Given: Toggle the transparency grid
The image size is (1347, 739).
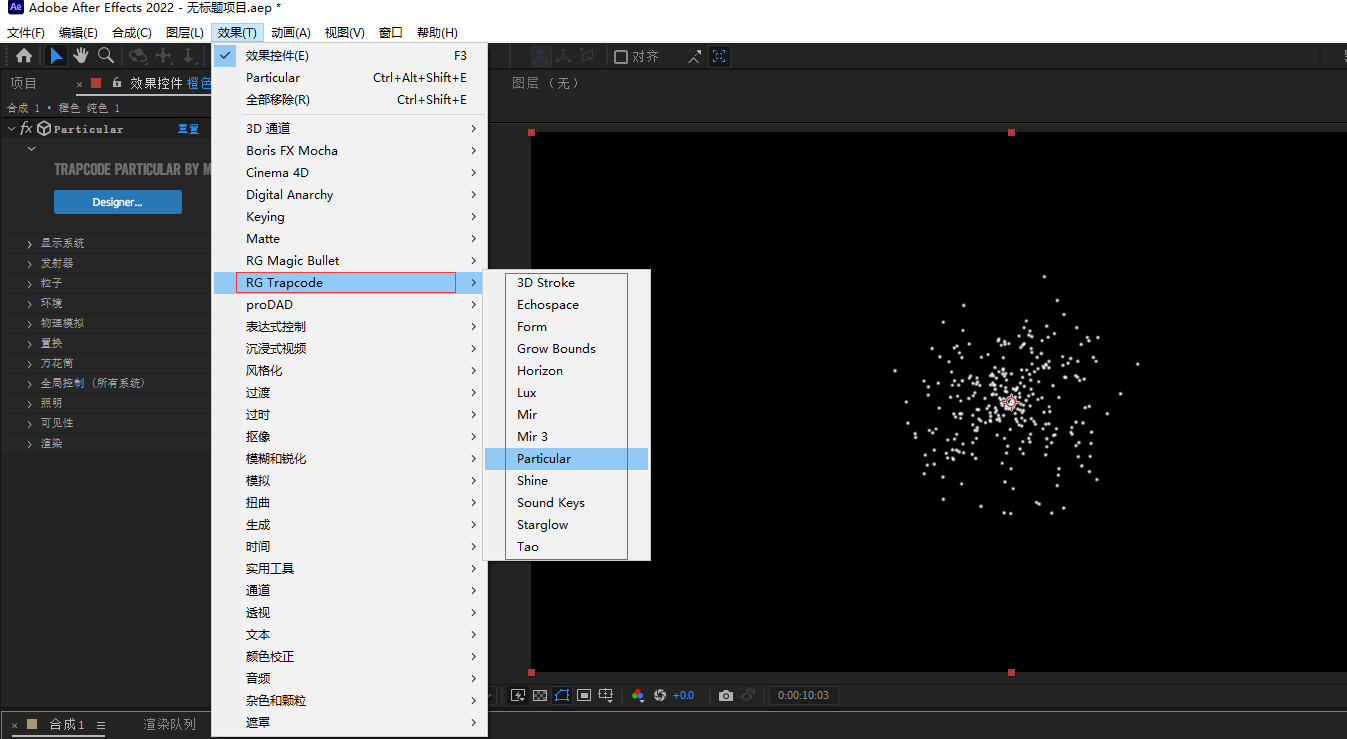Looking at the screenshot, I should (540, 695).
